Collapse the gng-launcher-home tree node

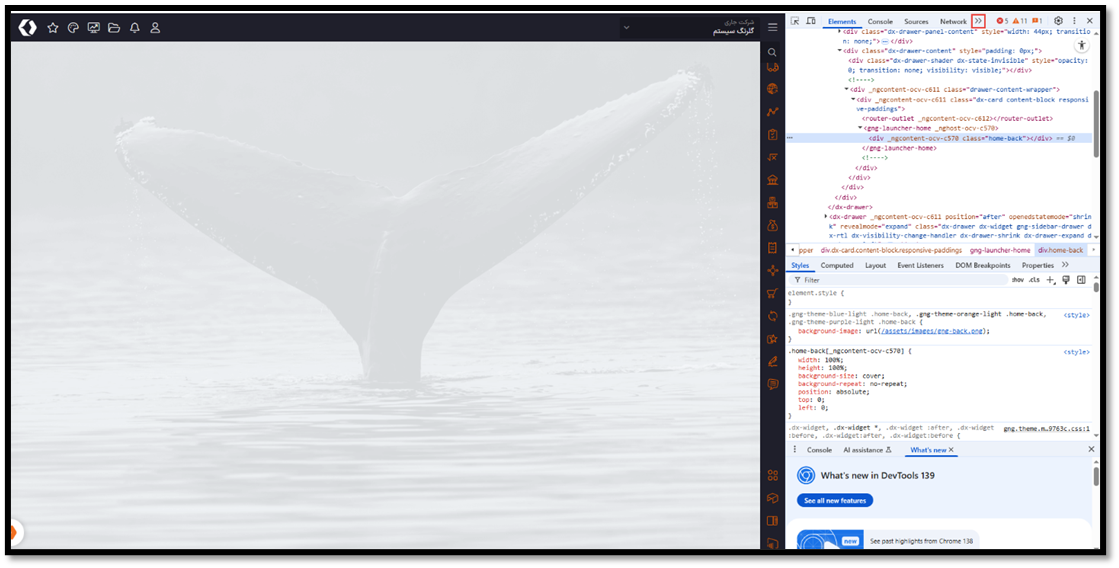point(860,128)
